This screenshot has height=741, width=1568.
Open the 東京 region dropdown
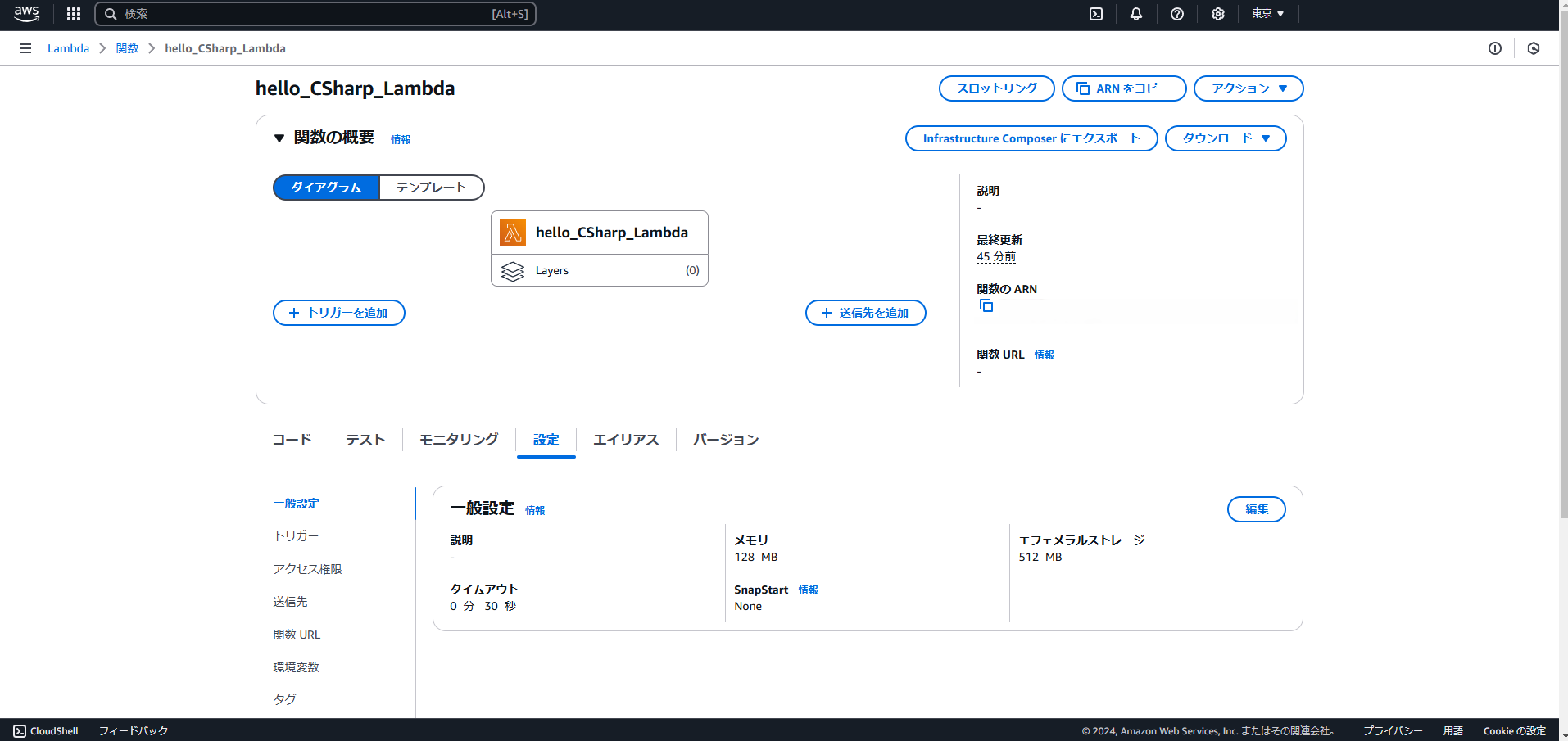coord(1267,14)
